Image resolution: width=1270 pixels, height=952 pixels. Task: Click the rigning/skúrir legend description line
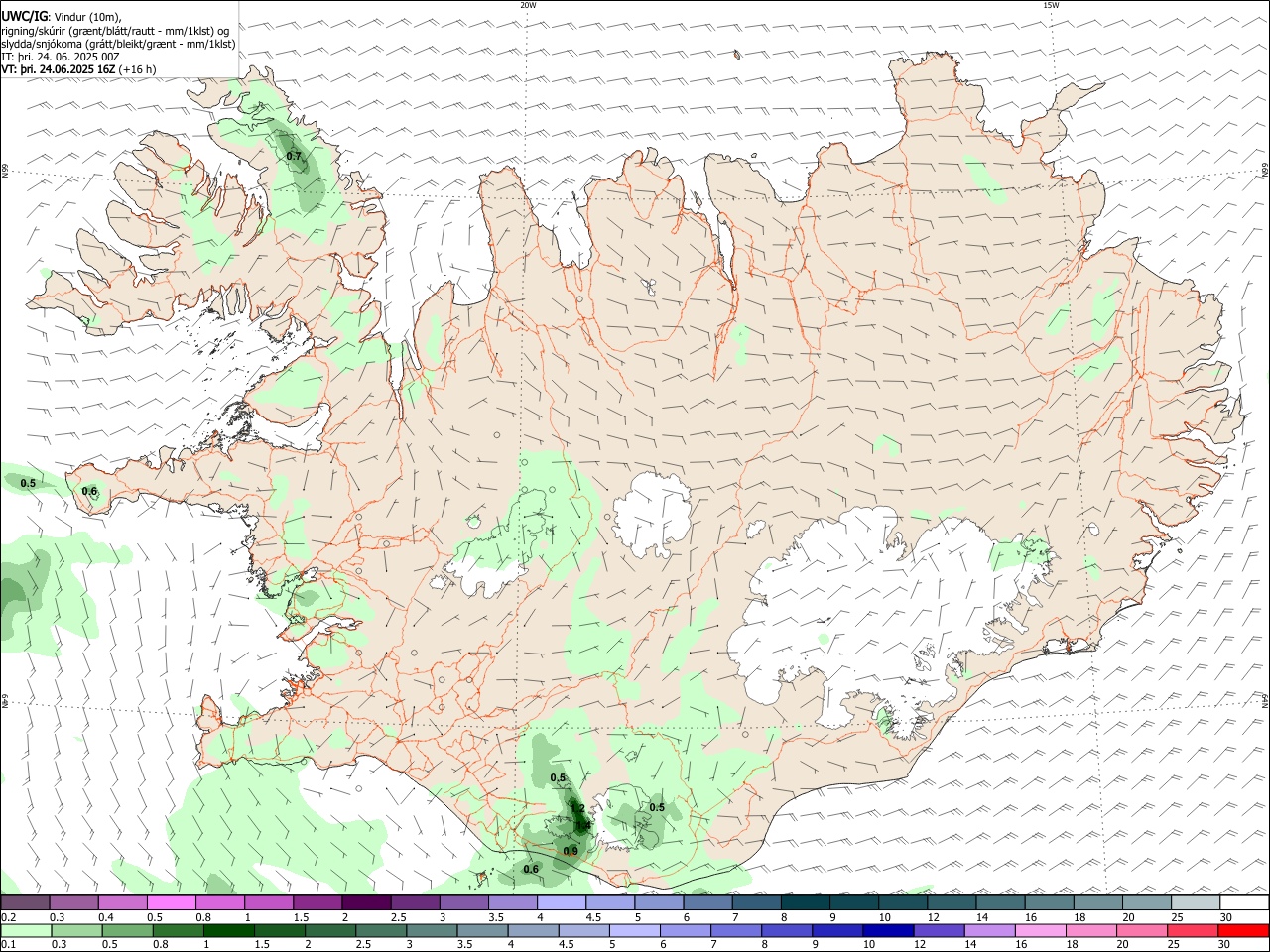(x=115, y=31)
